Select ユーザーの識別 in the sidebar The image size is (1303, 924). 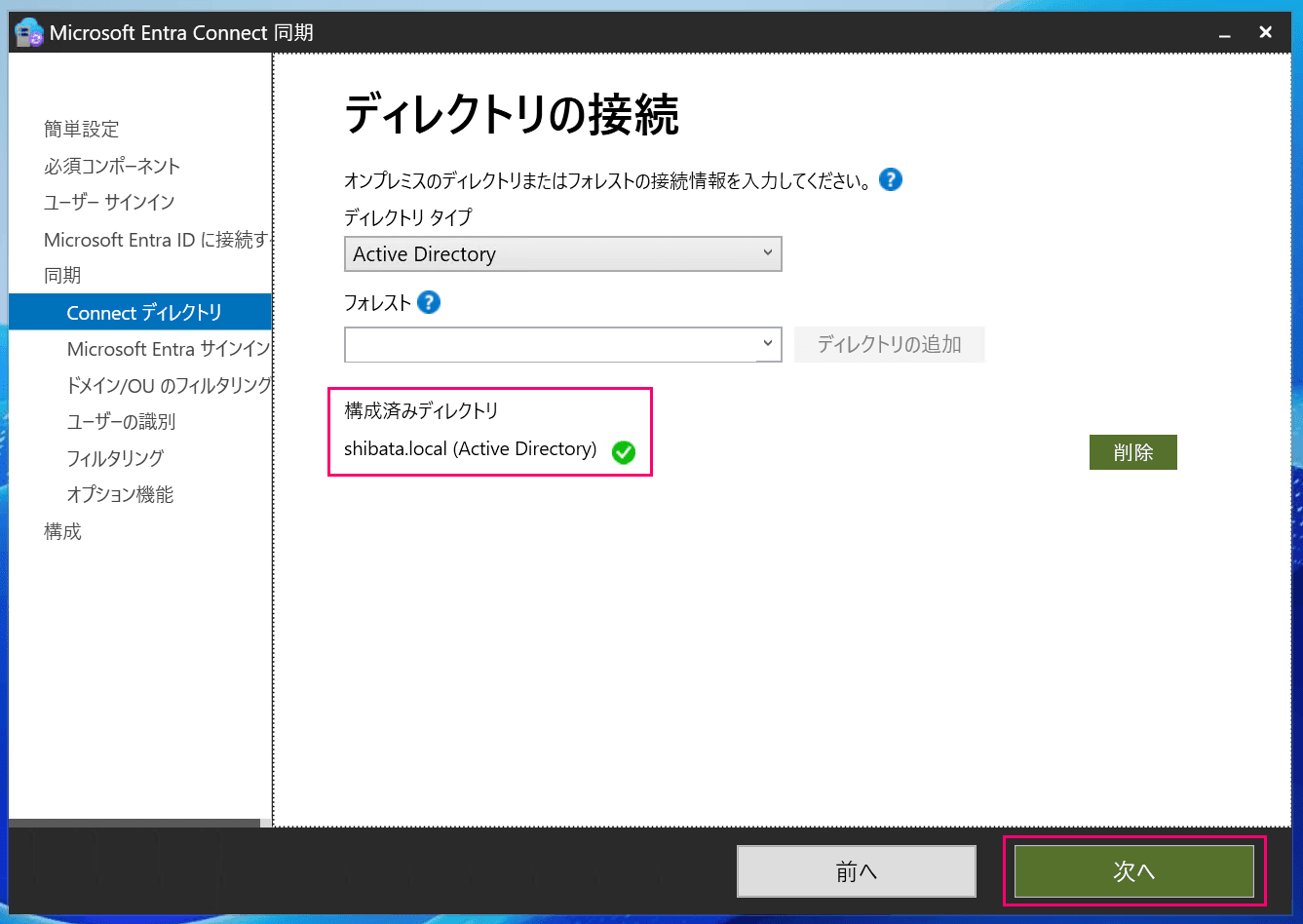pyautogui.click(x=121, y=422)
